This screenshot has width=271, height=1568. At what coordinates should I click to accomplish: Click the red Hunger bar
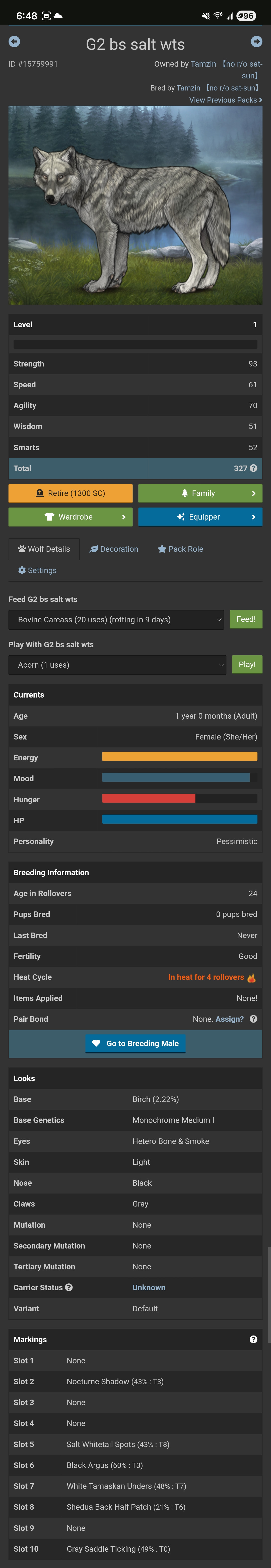148,799
